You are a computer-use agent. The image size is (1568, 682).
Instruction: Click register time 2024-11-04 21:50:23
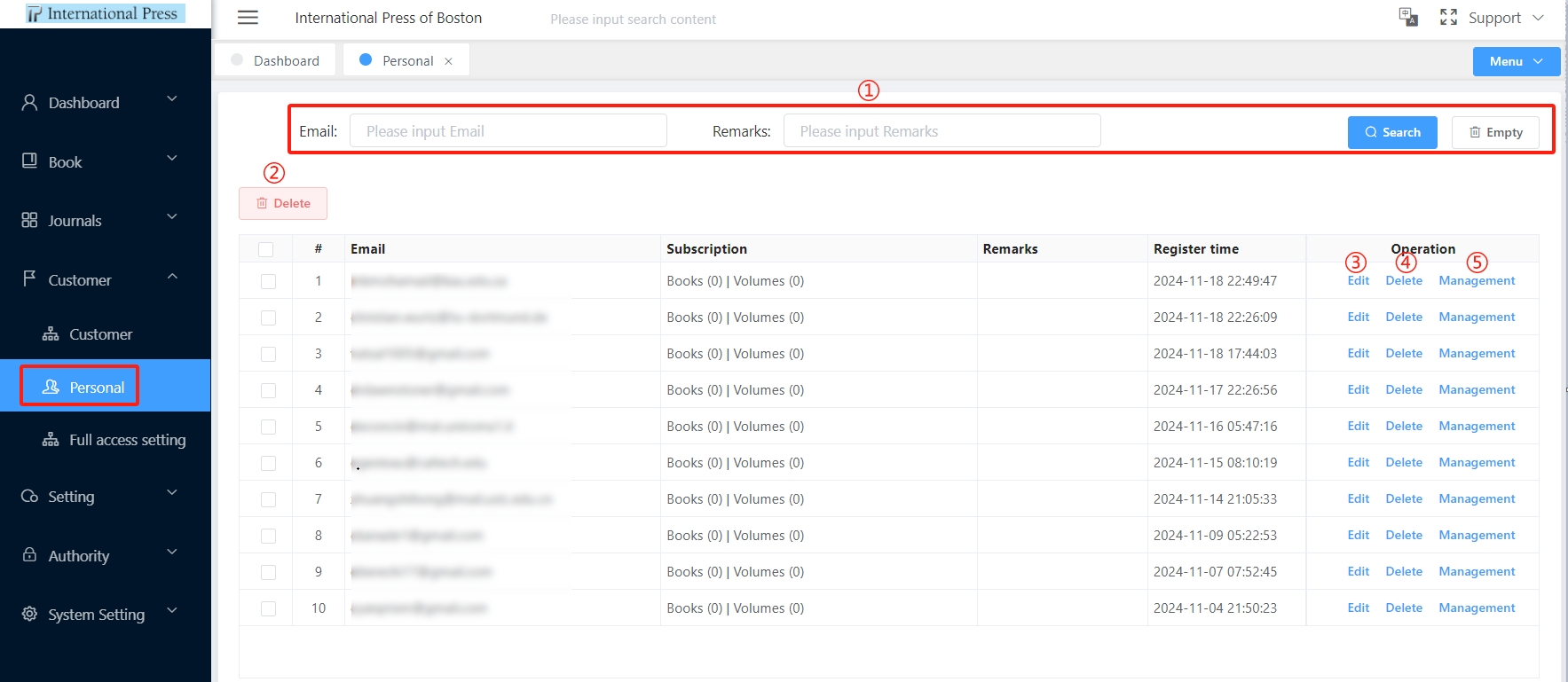[x=1215, y=608]
